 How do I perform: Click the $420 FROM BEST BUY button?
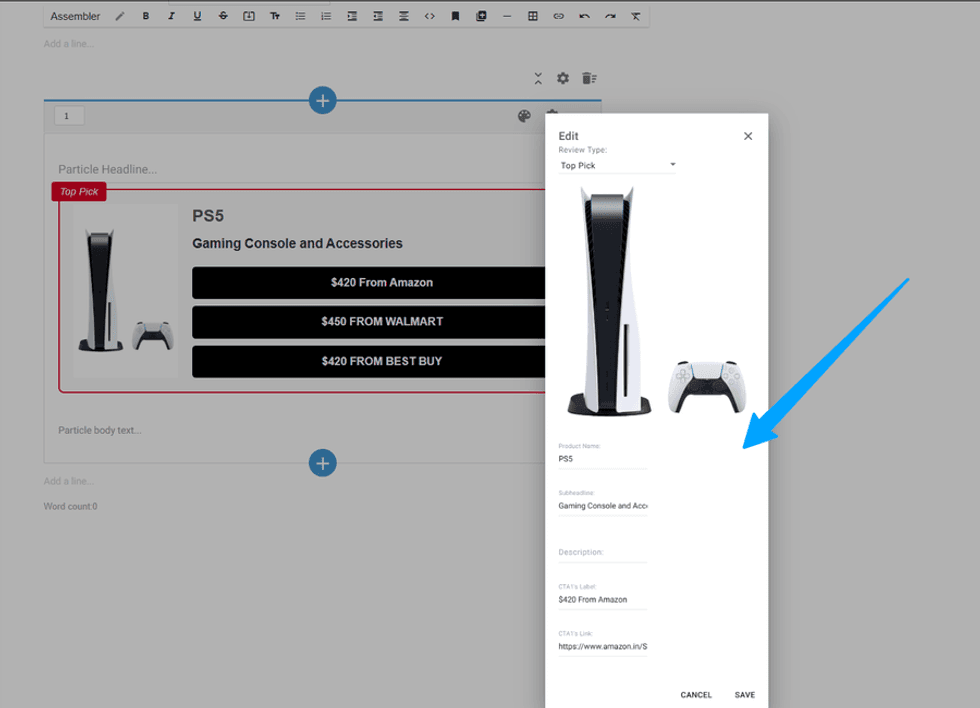(x=369, y=361)
